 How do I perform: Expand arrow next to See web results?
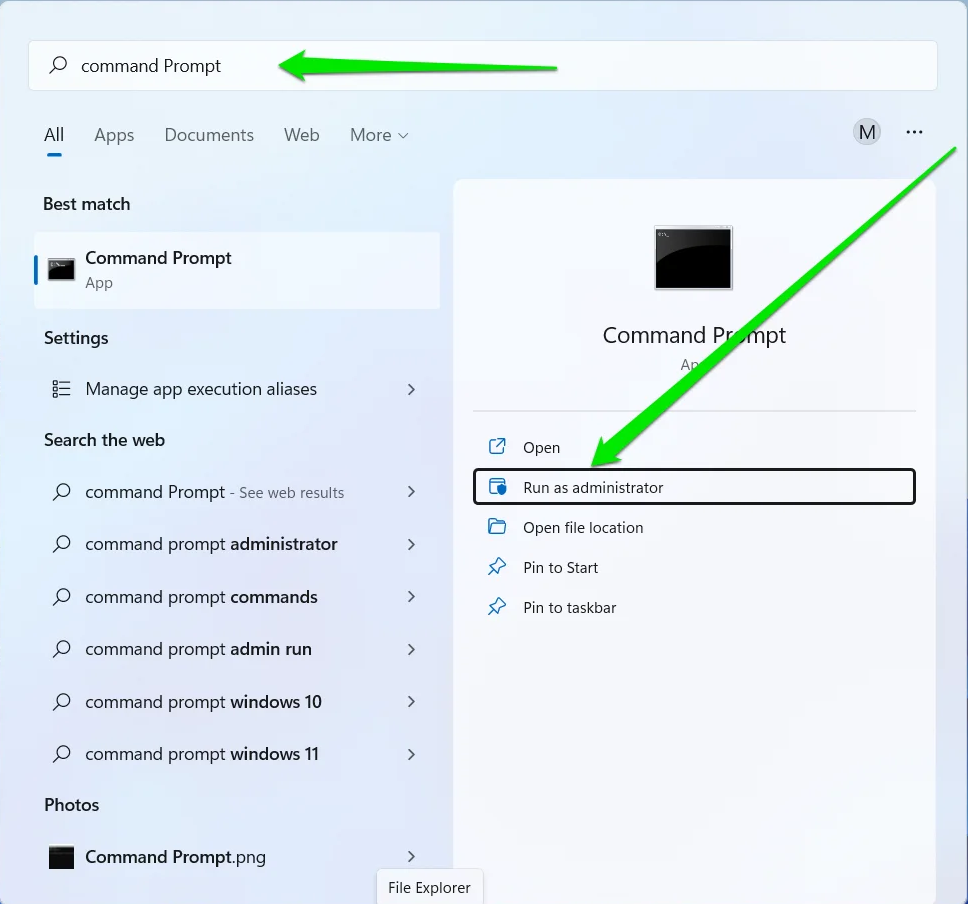[x=411, y=492]
